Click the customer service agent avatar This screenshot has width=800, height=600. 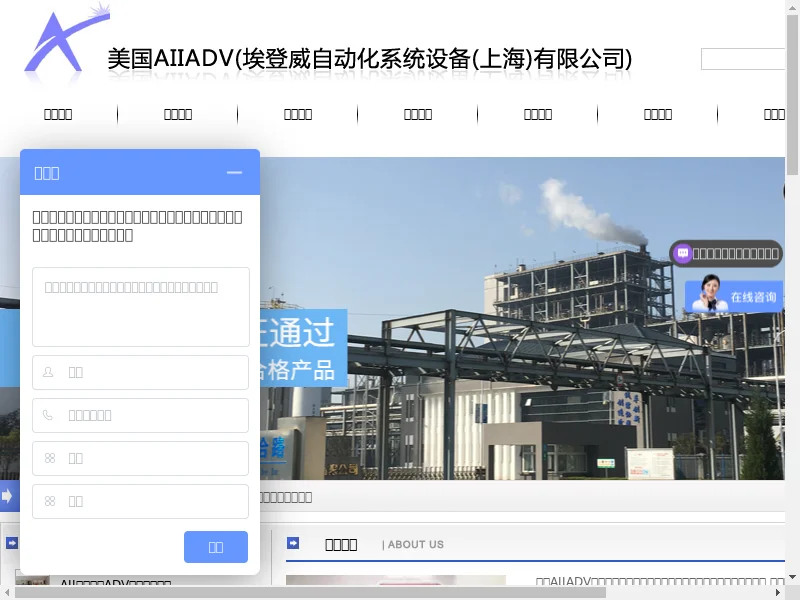(x=709, y=294)
